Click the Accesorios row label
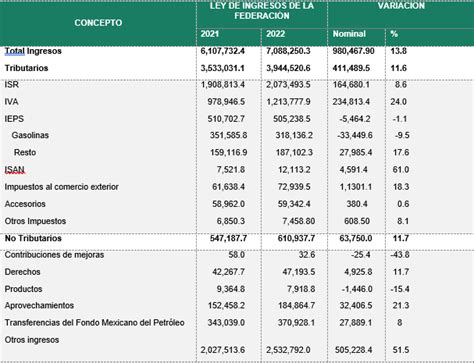This screenshot has height=363, width=474. [x=25, y=204]
